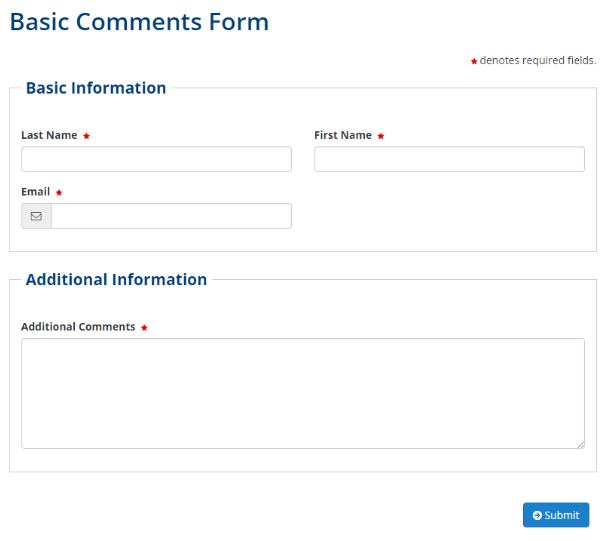Click the Additional Comments label
607x541 pixels.
(x=78, y=327)
